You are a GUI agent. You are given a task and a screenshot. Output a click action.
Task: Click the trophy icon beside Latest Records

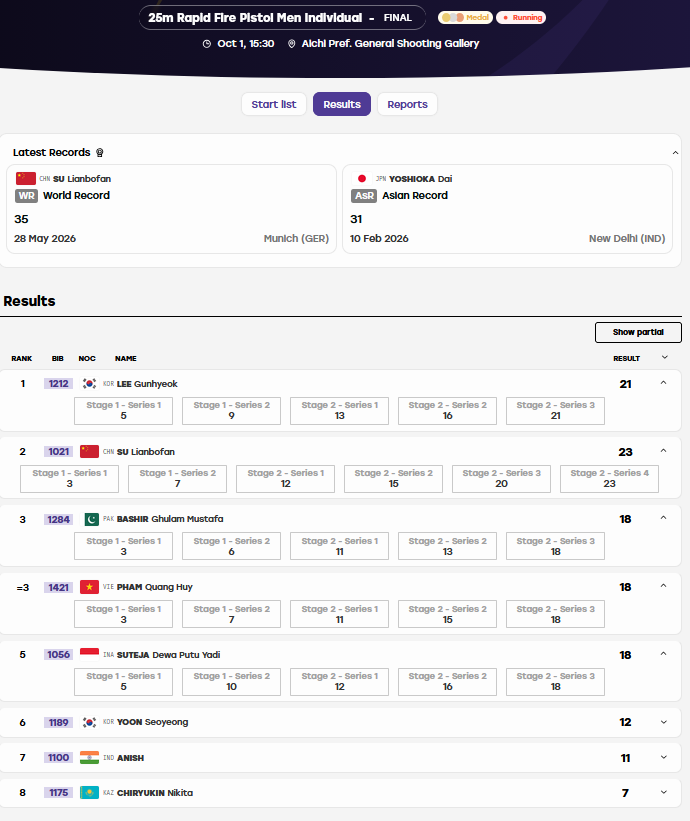[x=99, y=152]
